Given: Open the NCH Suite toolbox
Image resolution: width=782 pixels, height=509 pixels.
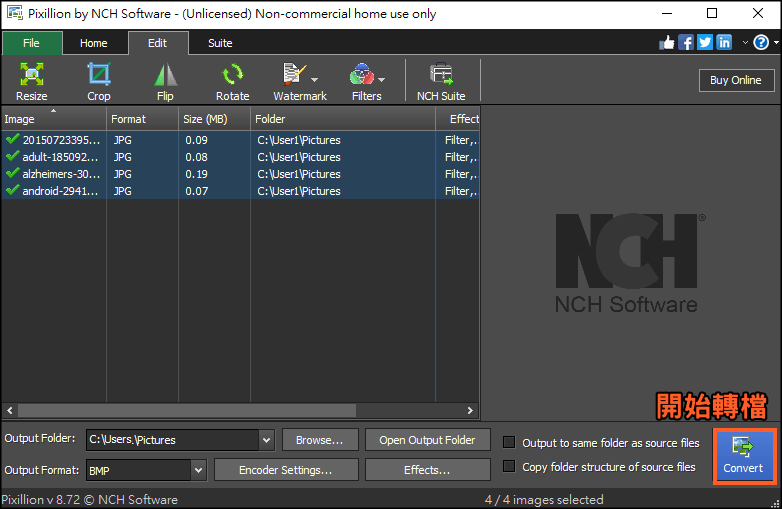Looking at the screenshot, I should [x=441, y=81].
